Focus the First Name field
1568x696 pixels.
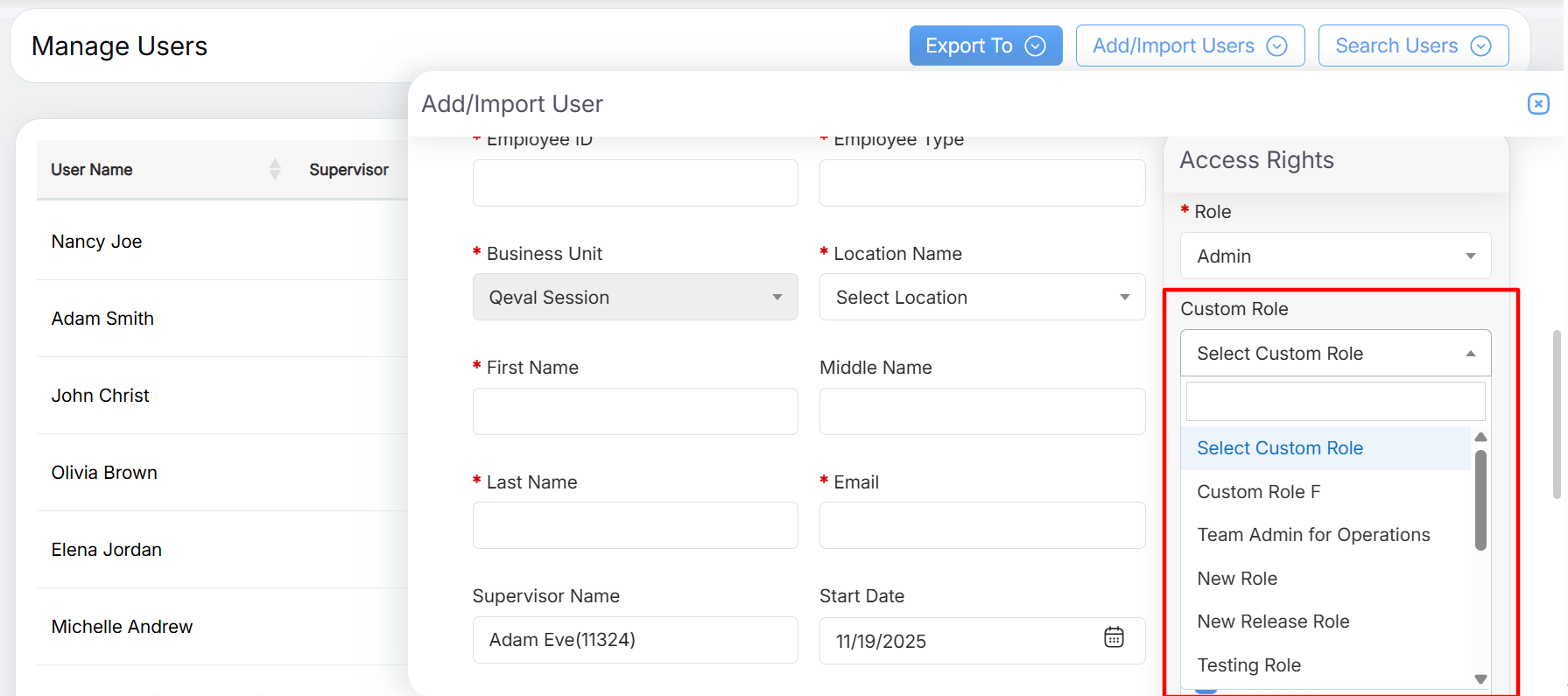[635, 411]
